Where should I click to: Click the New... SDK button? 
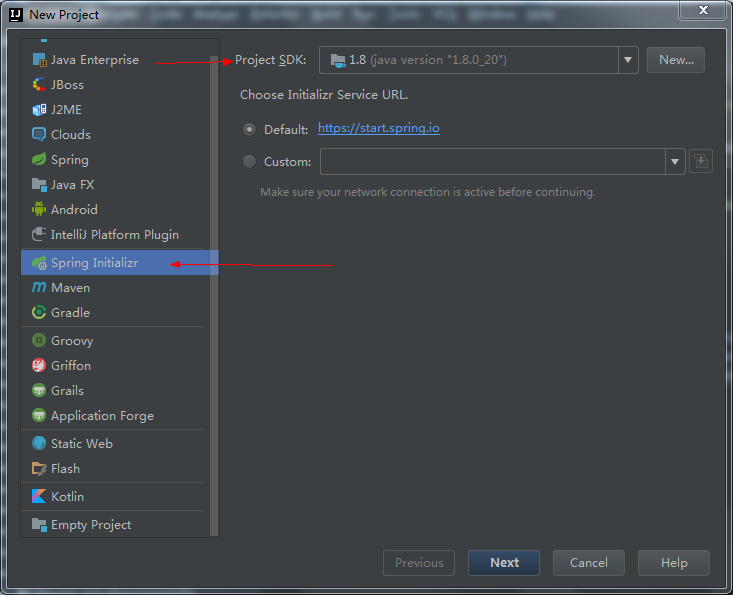click(675, 60)
